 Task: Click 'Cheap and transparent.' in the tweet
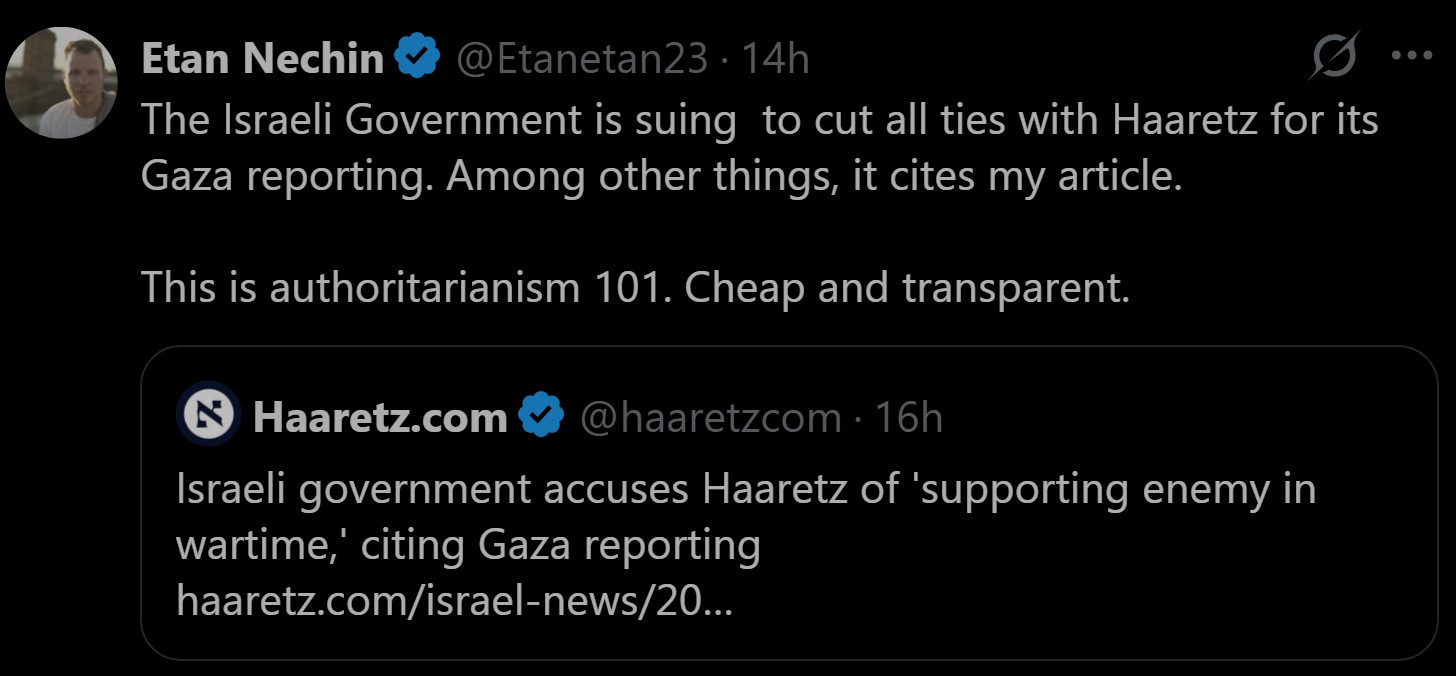click(907, 288)
